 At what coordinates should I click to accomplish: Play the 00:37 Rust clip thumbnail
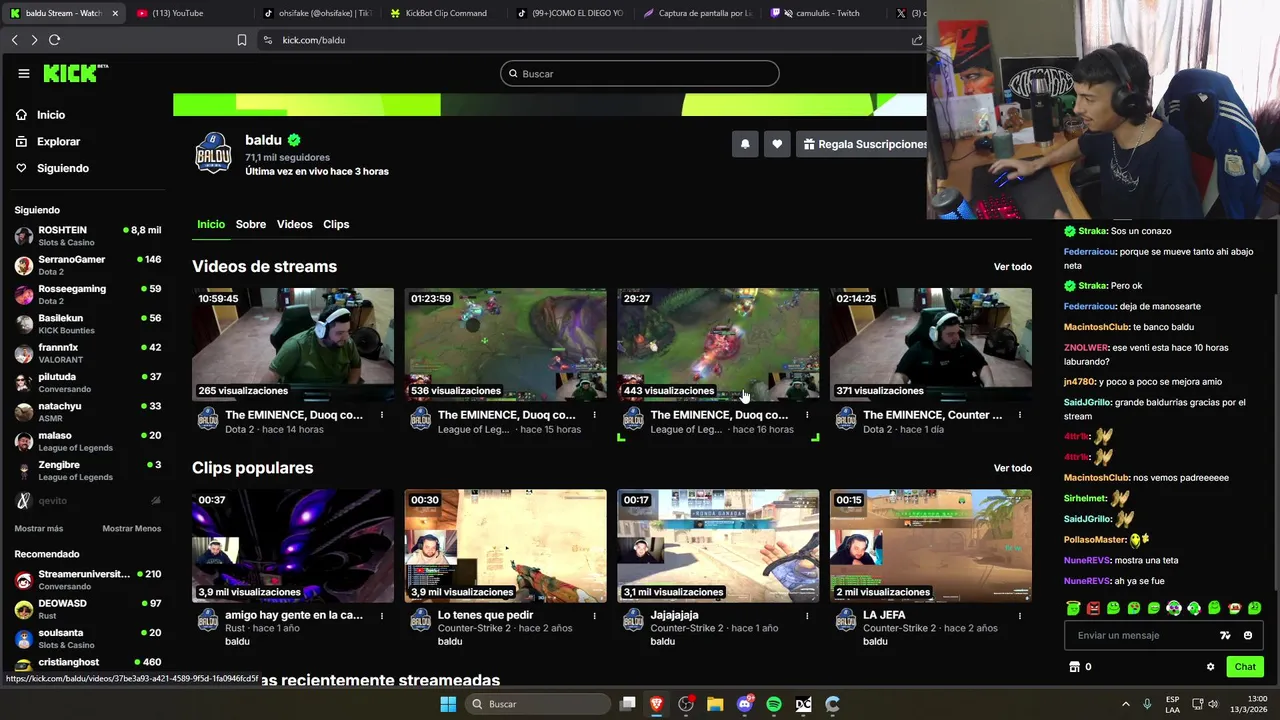pyautogui.click(x=293, y=546)
